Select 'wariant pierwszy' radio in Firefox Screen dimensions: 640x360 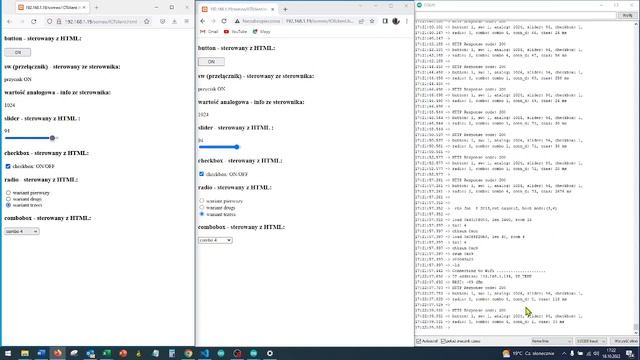click(x=8, y=193)
